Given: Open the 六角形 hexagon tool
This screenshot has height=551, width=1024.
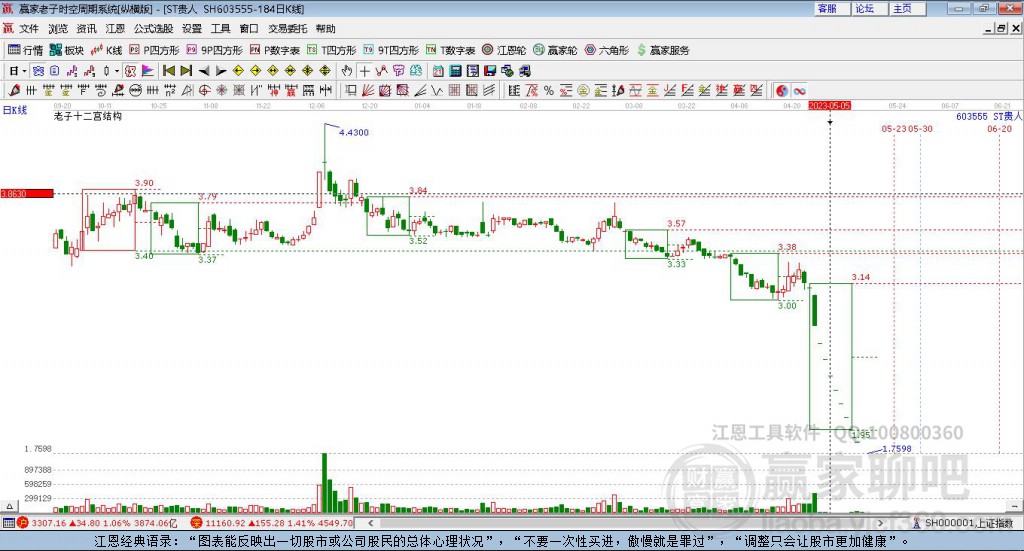Looking at the screenshot, I should (607, 50).
